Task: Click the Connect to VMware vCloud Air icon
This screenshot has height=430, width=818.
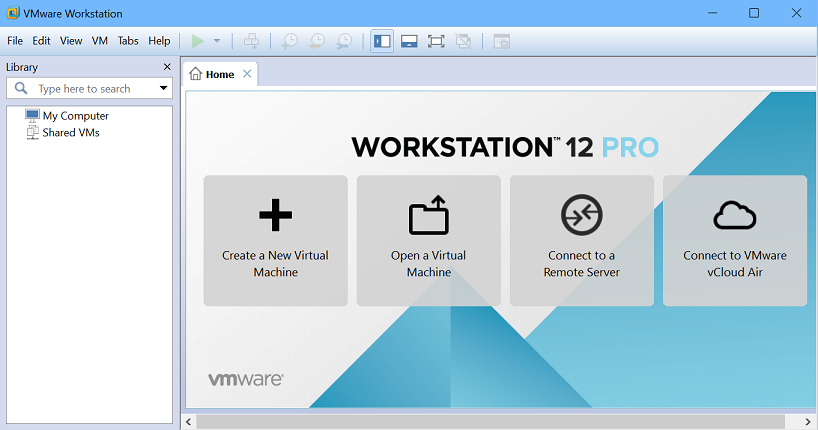Action: point(734,215)
